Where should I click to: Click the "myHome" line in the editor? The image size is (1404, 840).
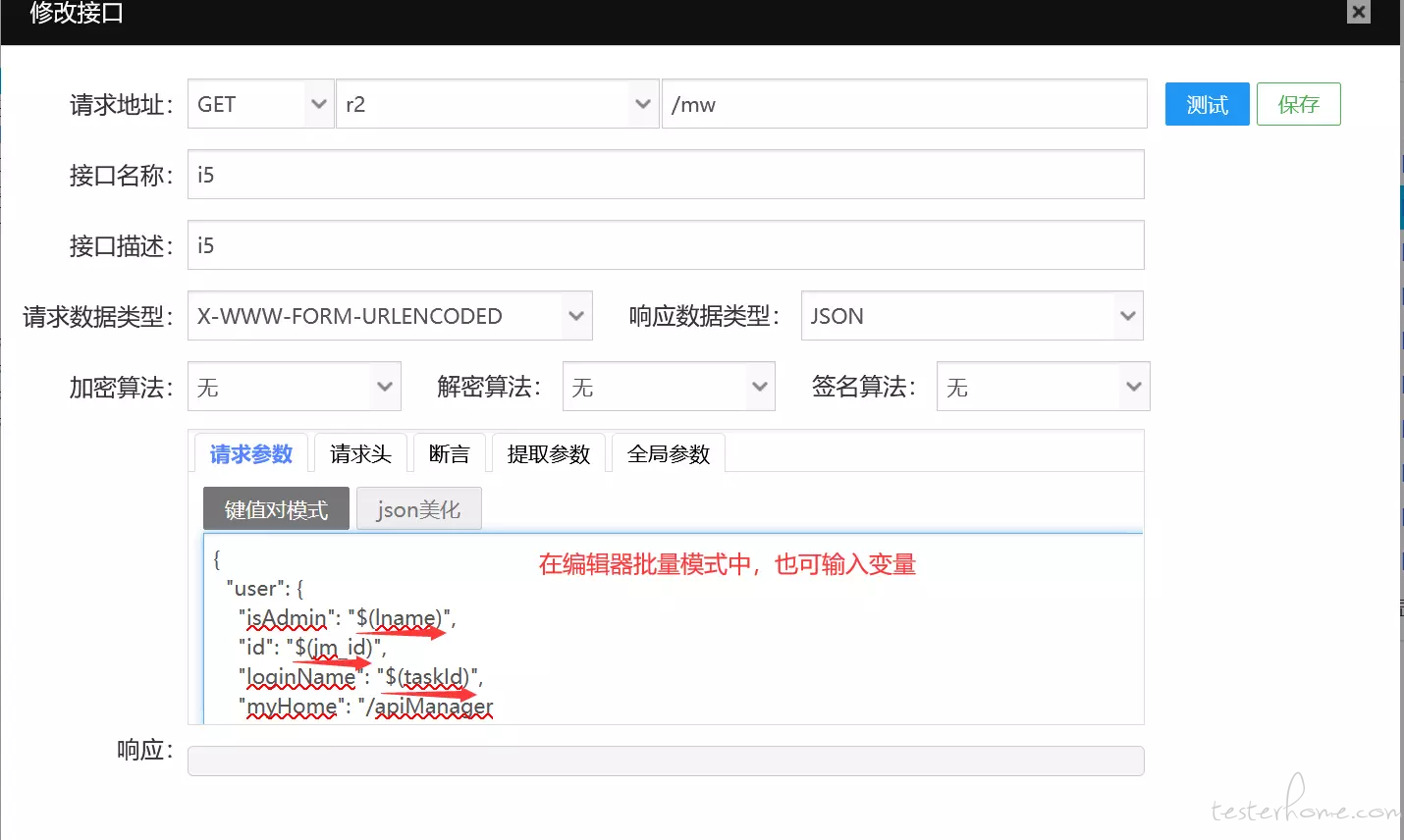(x=366, y=707)
